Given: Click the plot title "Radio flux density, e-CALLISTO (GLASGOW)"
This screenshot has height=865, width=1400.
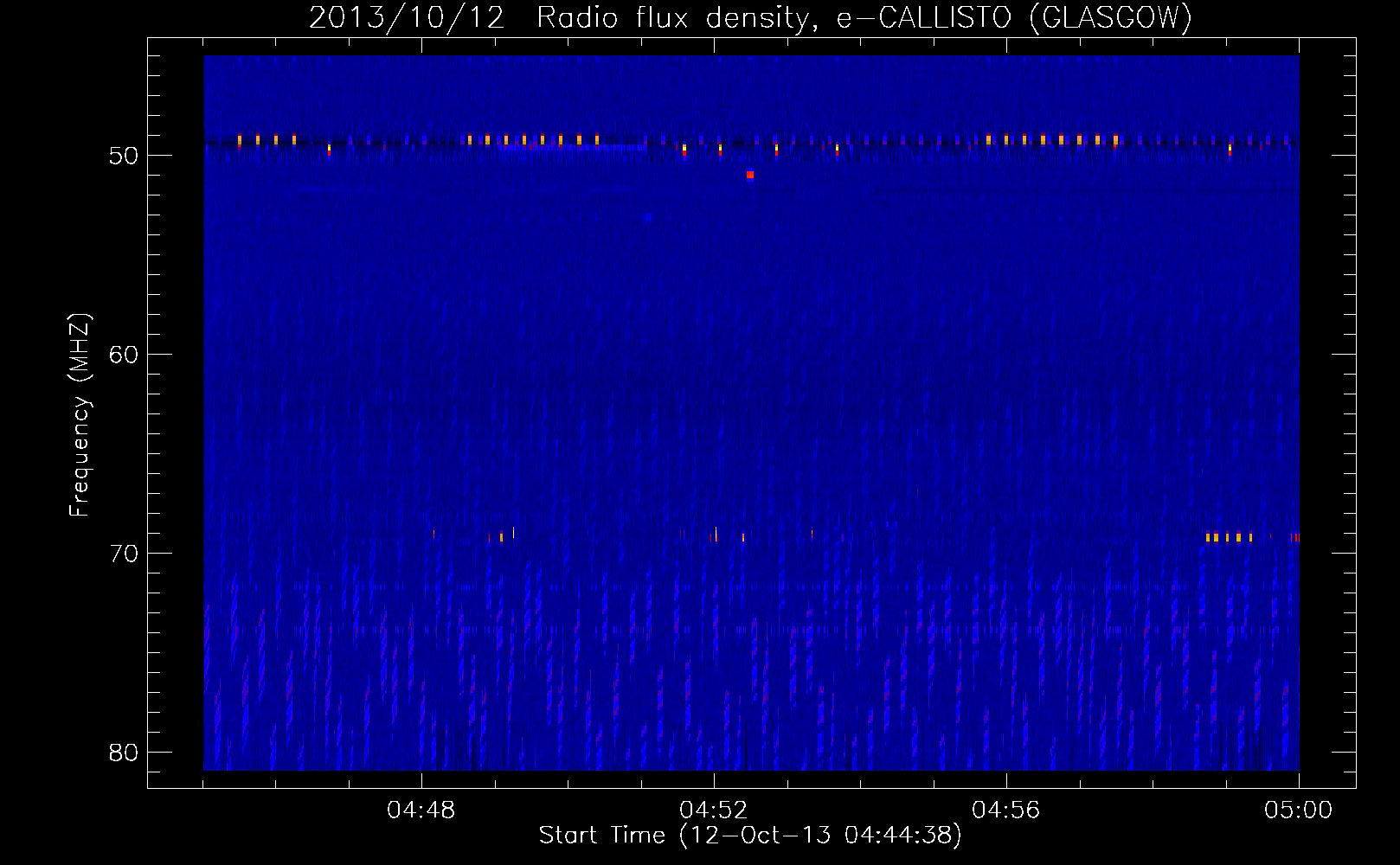Looking at the screenshot, I should (864, 17).
